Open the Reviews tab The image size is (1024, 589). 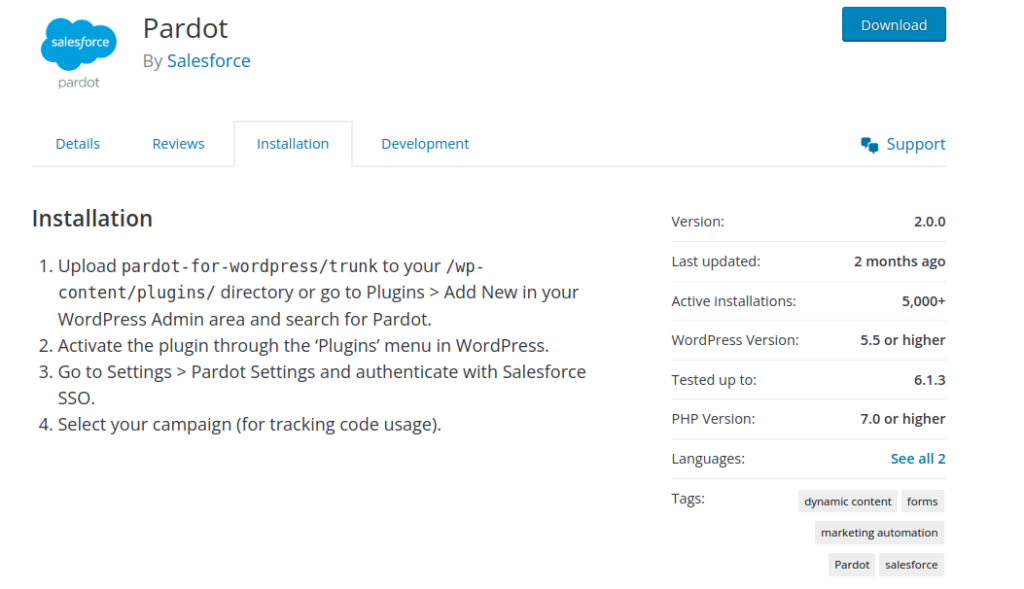(178, 143)
